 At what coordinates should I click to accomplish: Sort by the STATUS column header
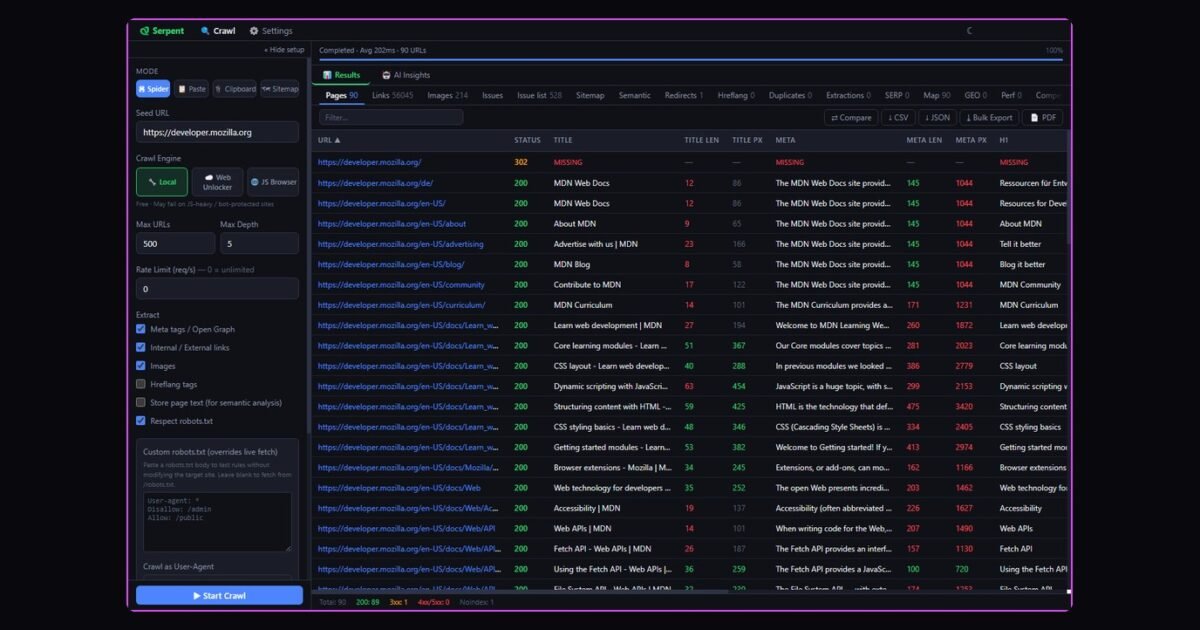[527, 140]
